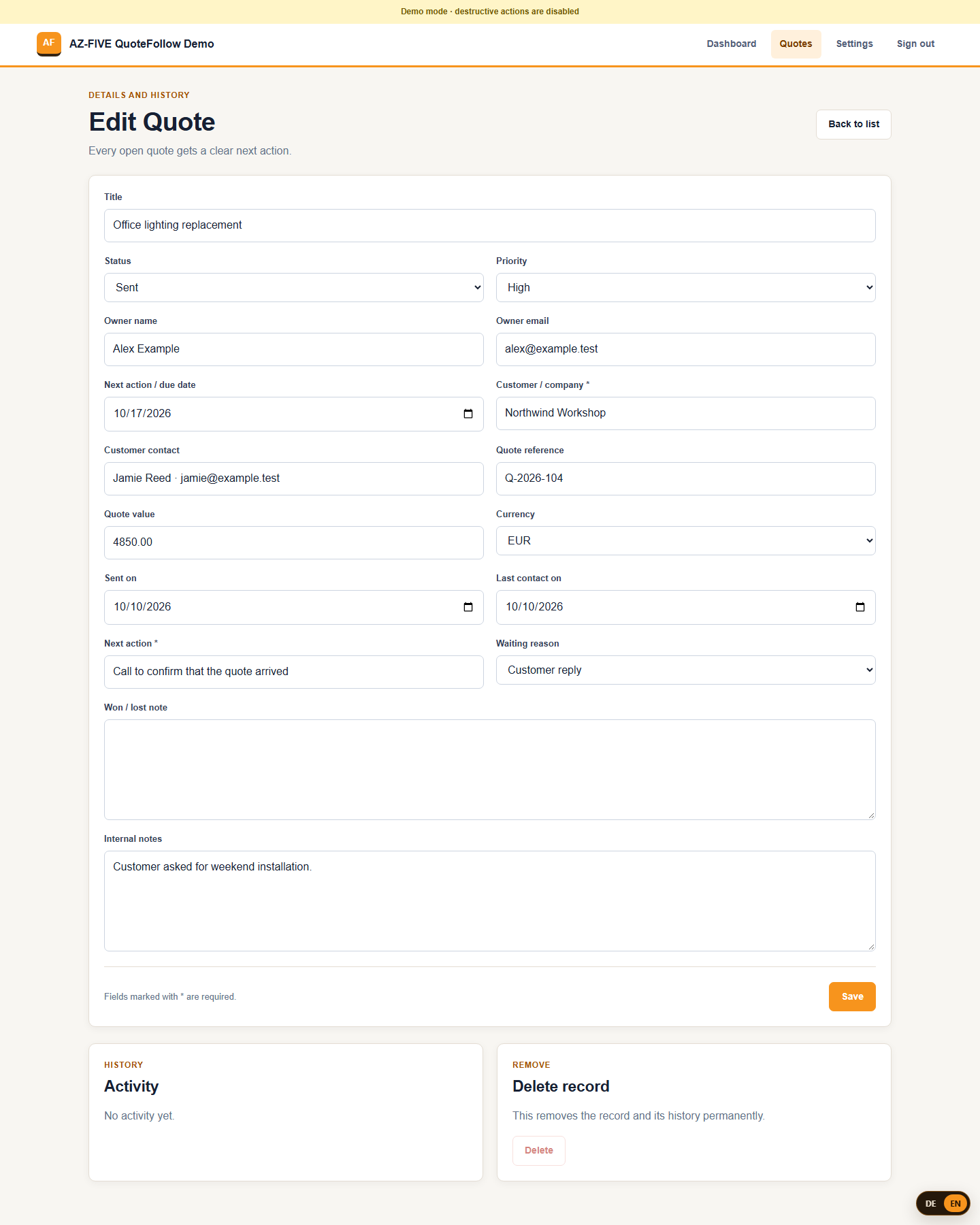Expand the Status dropdown showing Sent

pos(294,288)
